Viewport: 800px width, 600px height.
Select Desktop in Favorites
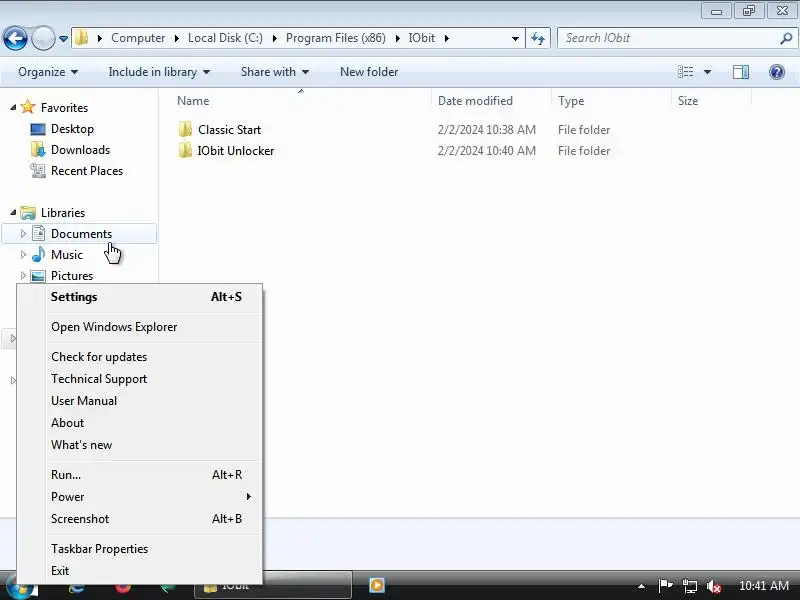click(x=72, y=129)
